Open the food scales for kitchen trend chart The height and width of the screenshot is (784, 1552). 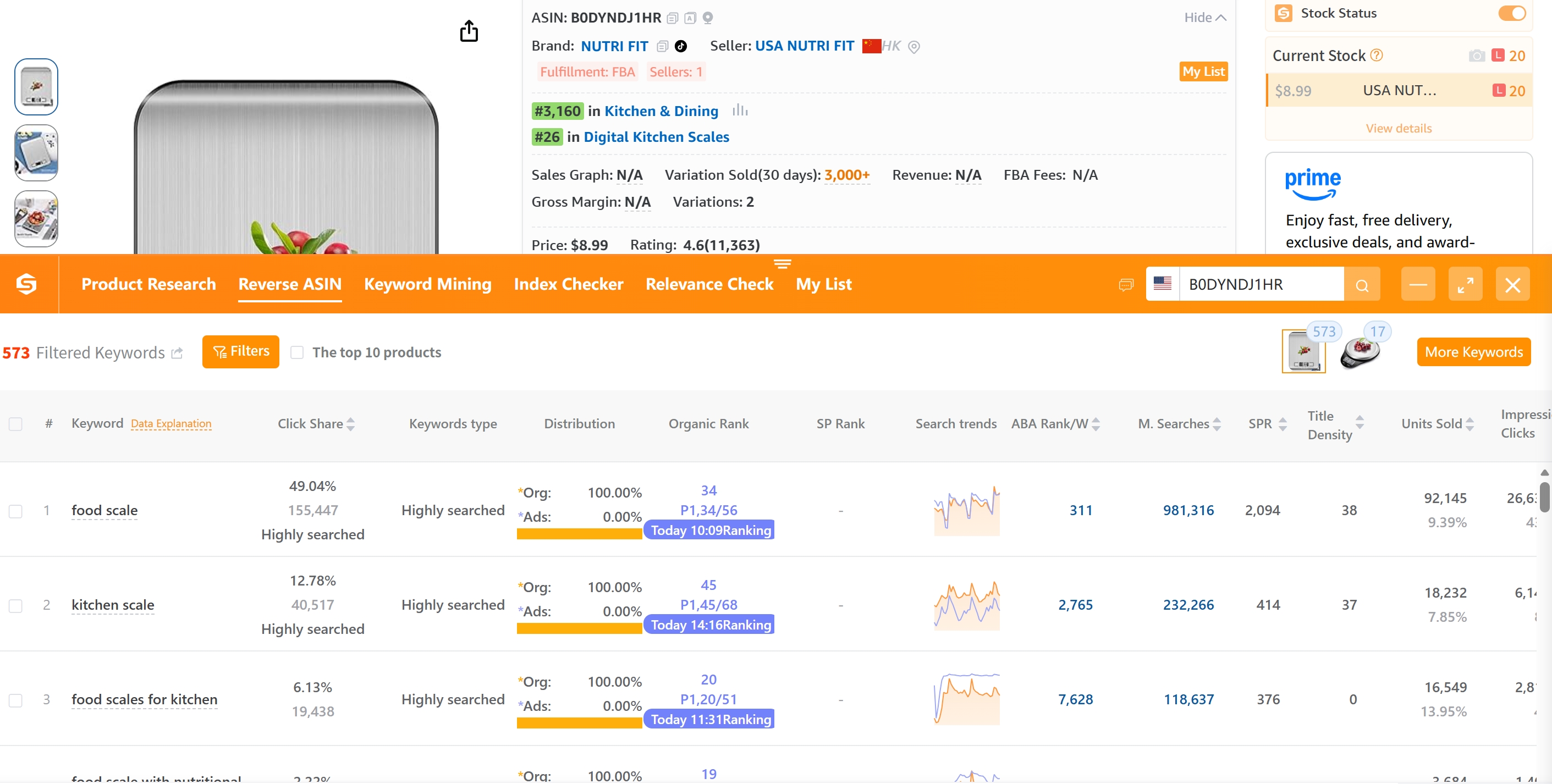pos(966,700)
